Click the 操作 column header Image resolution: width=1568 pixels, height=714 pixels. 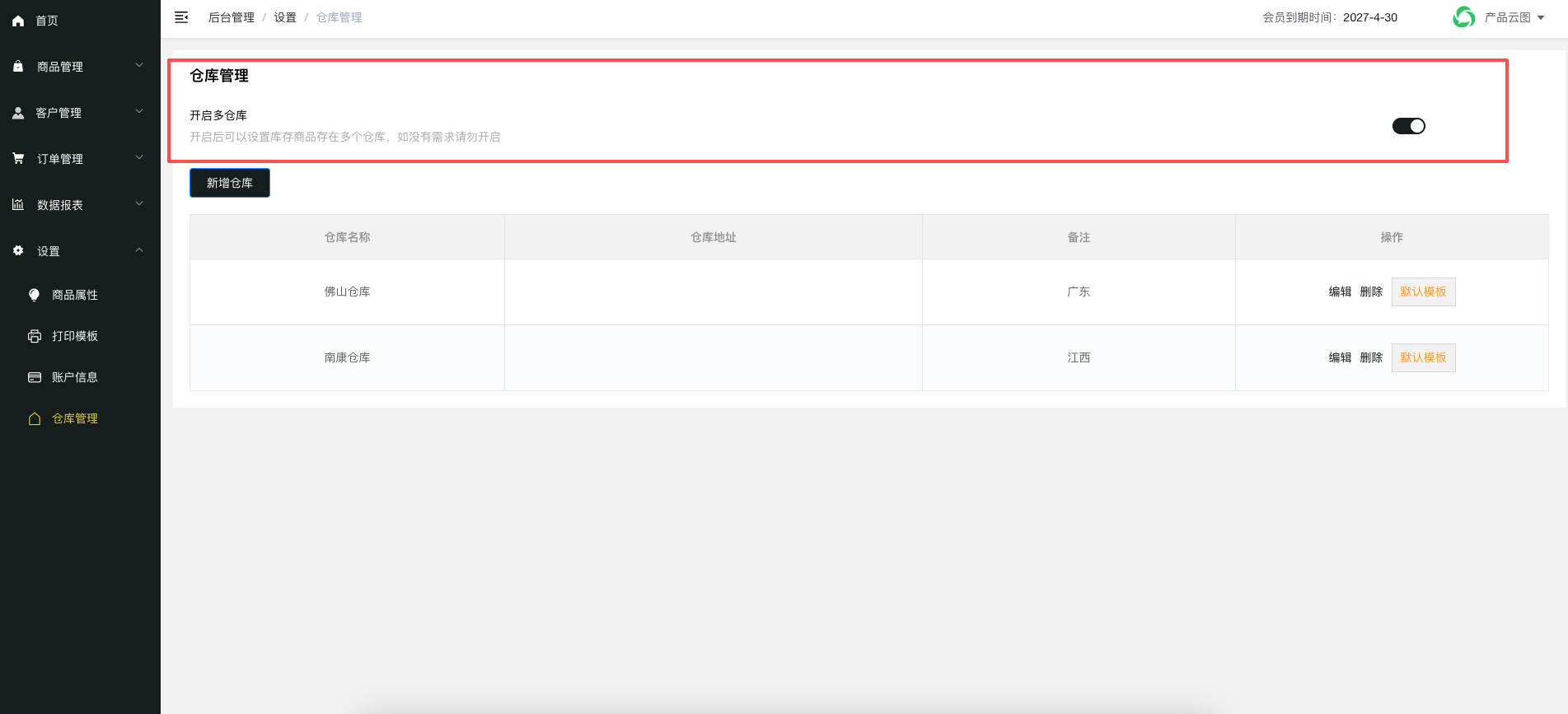click(x=1392, y=237)
